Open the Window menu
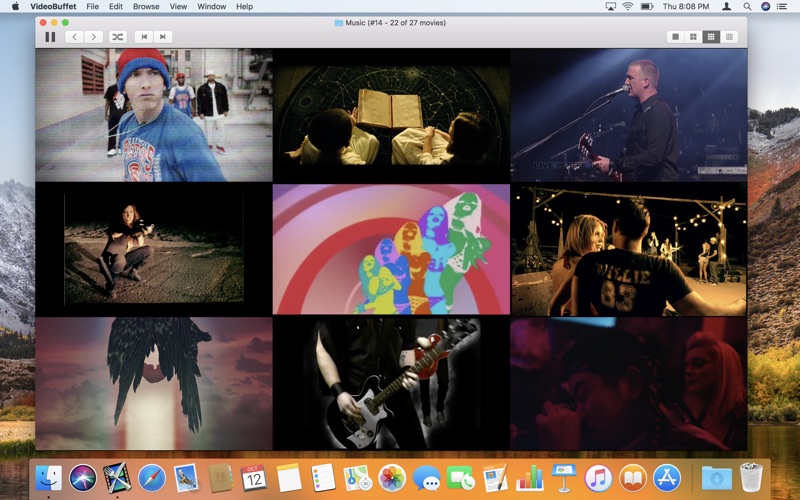This screenshot has width=800, height=500. [x=211, y=7]
